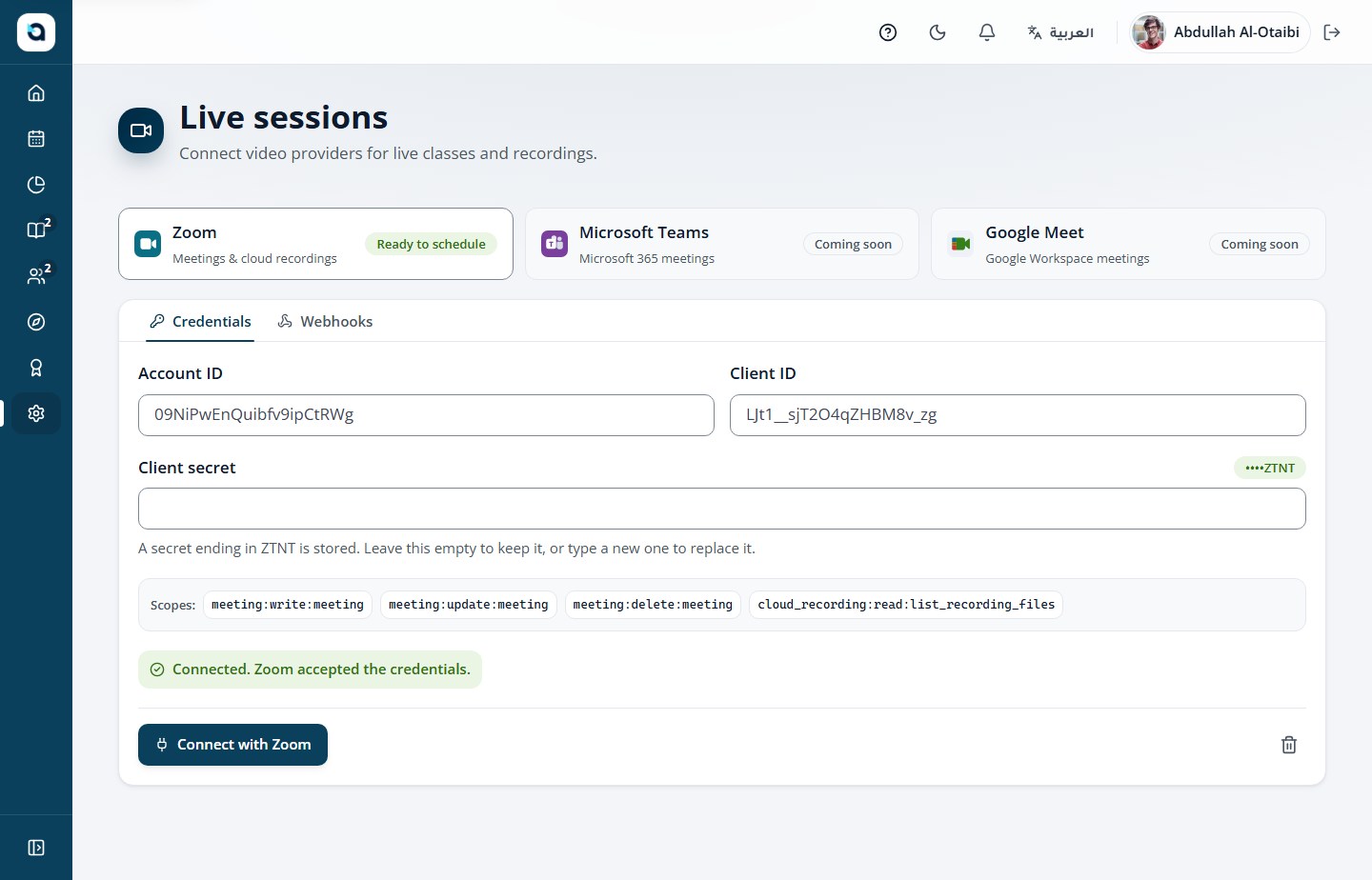Viewport: 1372px width, 880px height.
Task: Go to Home in sidebar
Action: click(36, 93)
